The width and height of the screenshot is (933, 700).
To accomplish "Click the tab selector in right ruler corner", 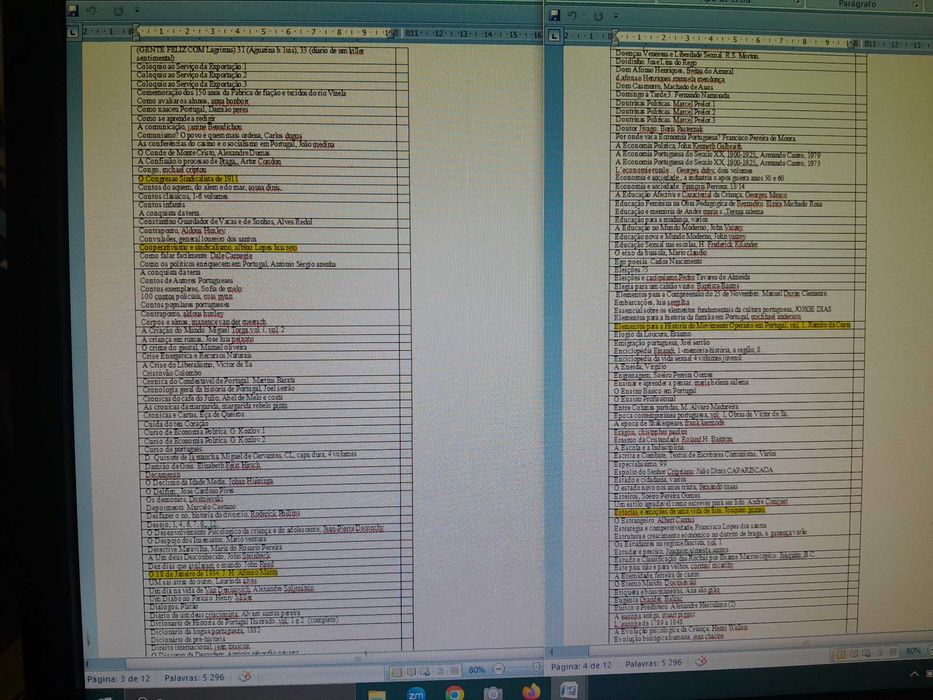I will (x=553, y=36).
